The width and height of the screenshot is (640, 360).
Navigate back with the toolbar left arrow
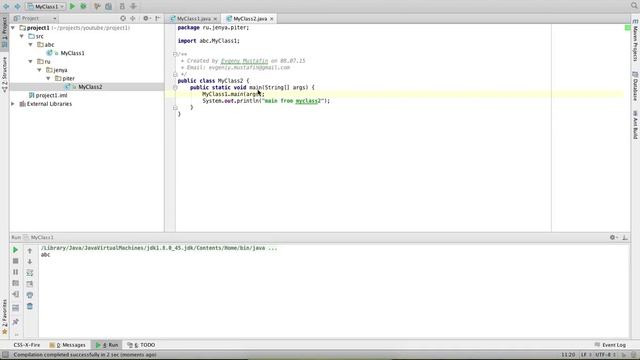[x=6, y=6]
